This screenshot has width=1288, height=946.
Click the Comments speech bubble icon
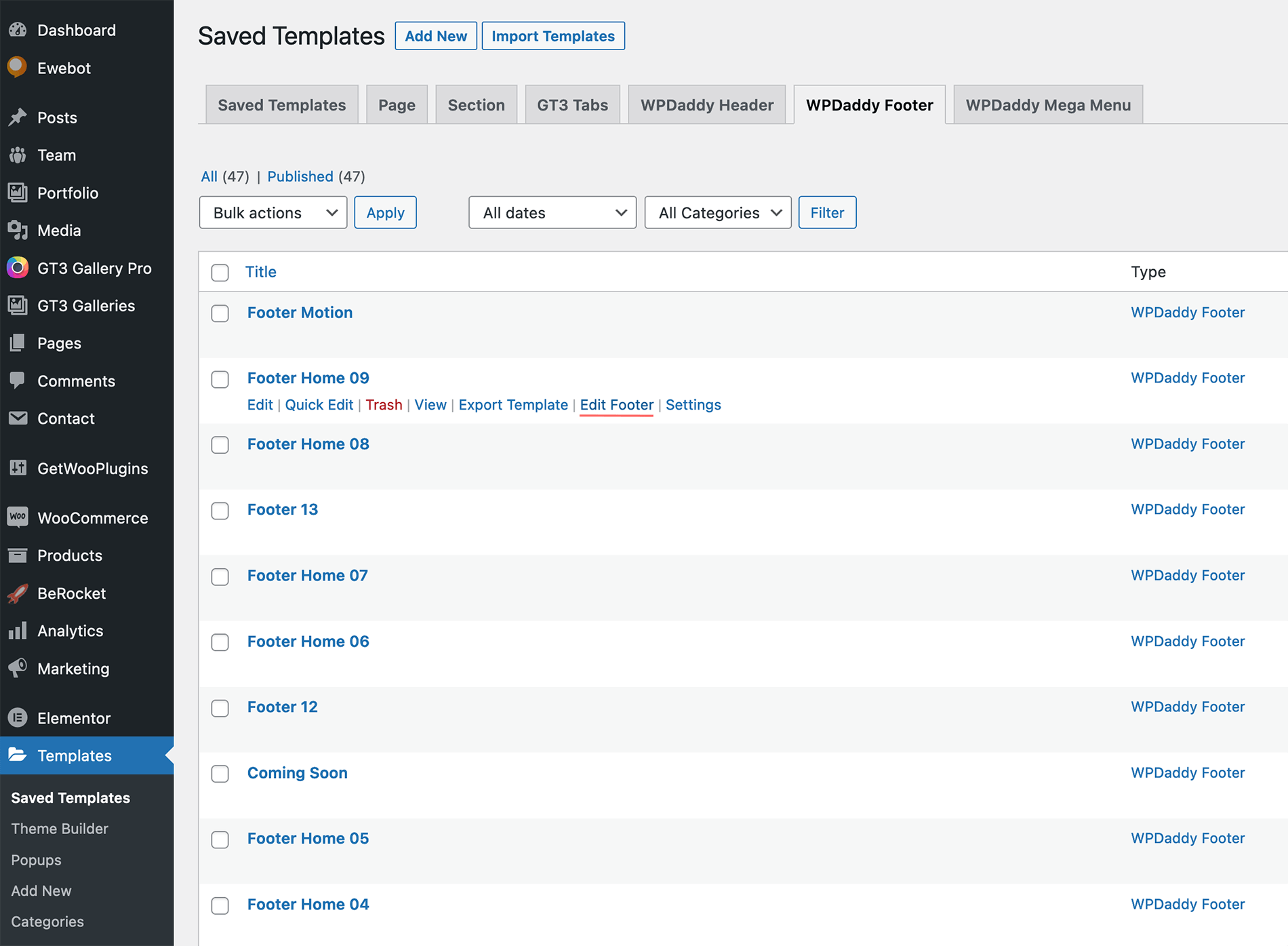18,380
